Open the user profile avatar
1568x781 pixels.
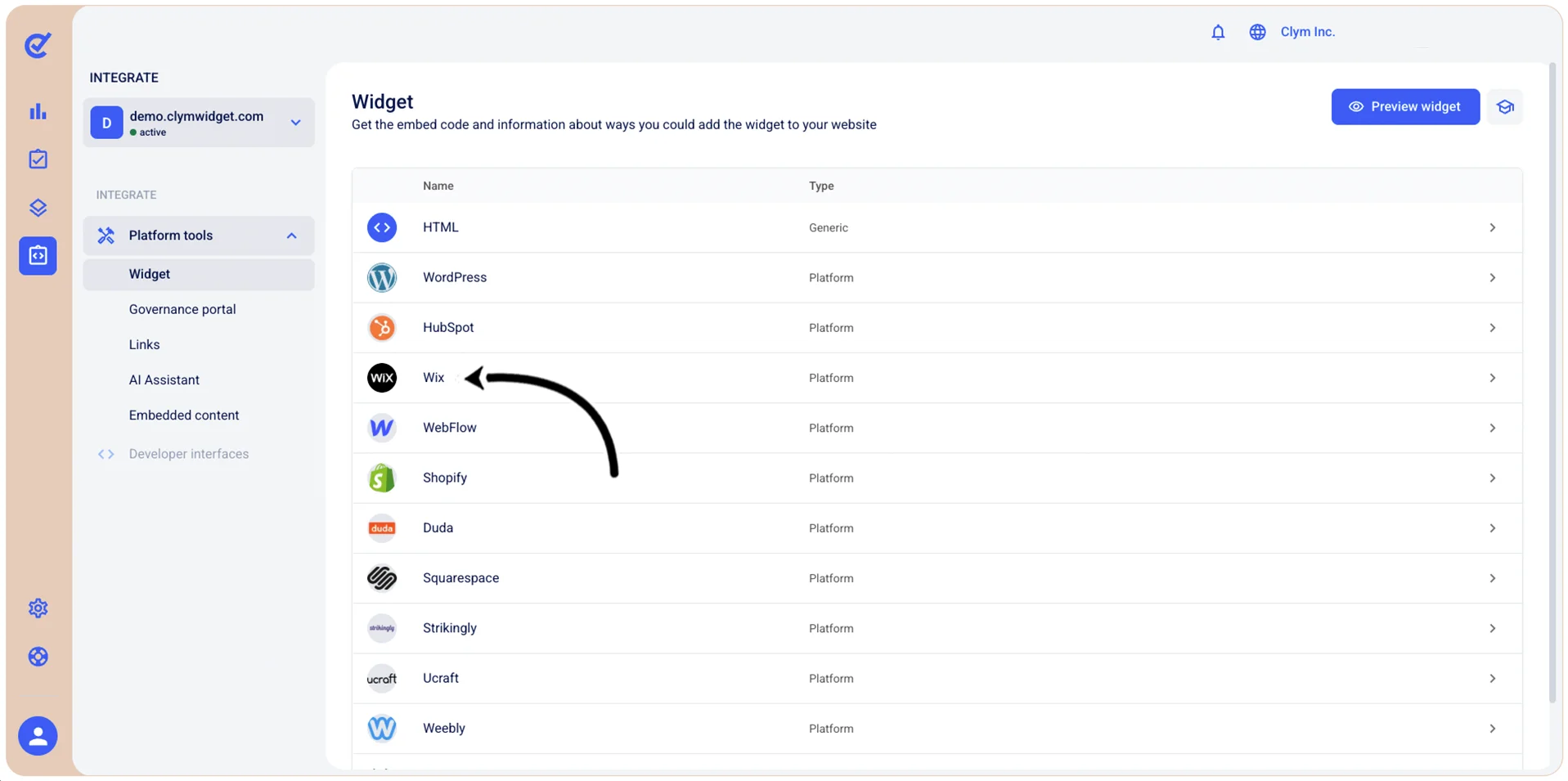(x=38, y=736)
